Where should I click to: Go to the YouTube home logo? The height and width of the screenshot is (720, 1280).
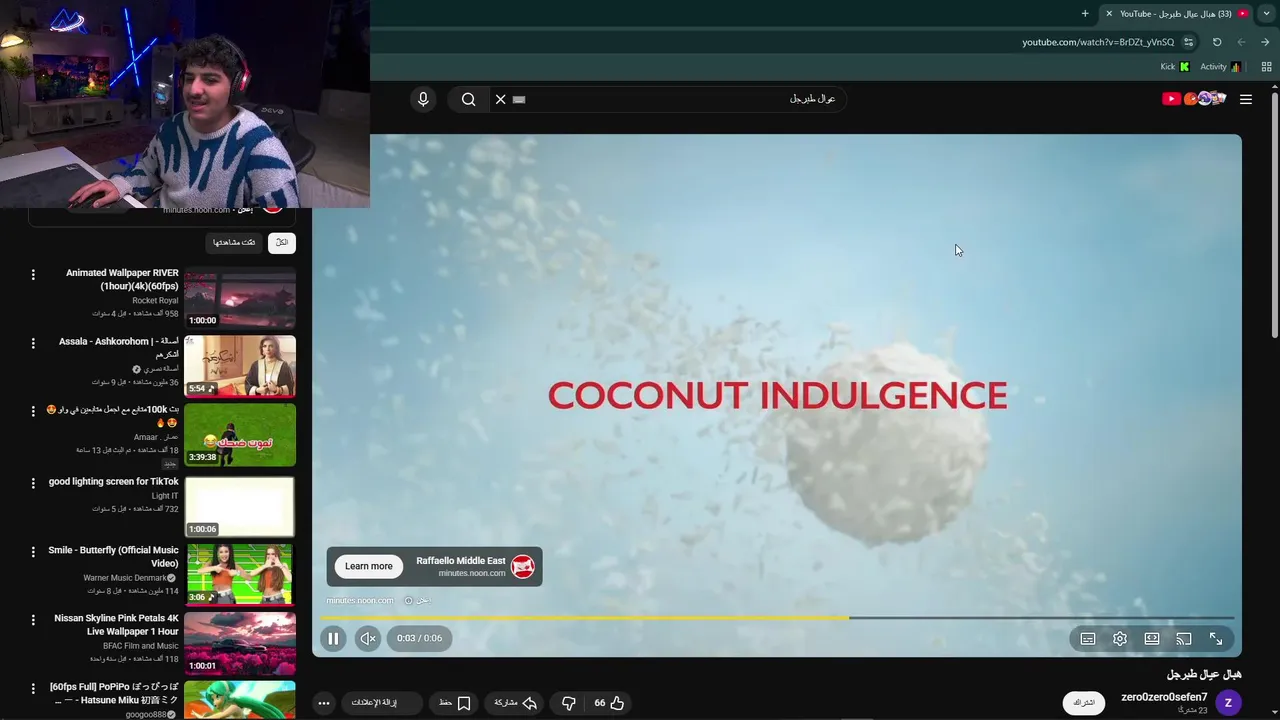point(1194,98)
